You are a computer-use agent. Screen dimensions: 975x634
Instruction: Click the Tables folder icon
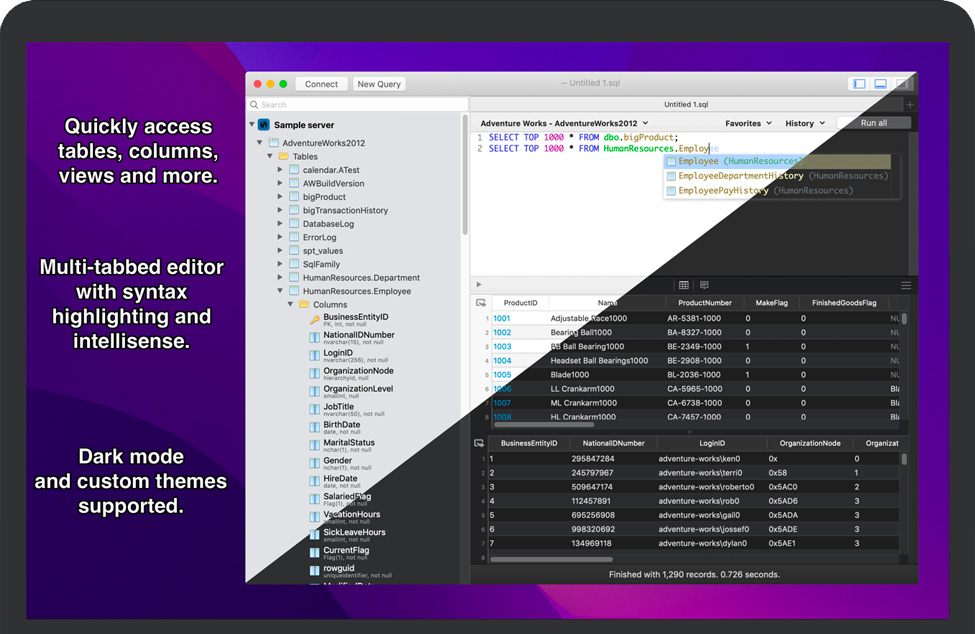pos(284,157)
